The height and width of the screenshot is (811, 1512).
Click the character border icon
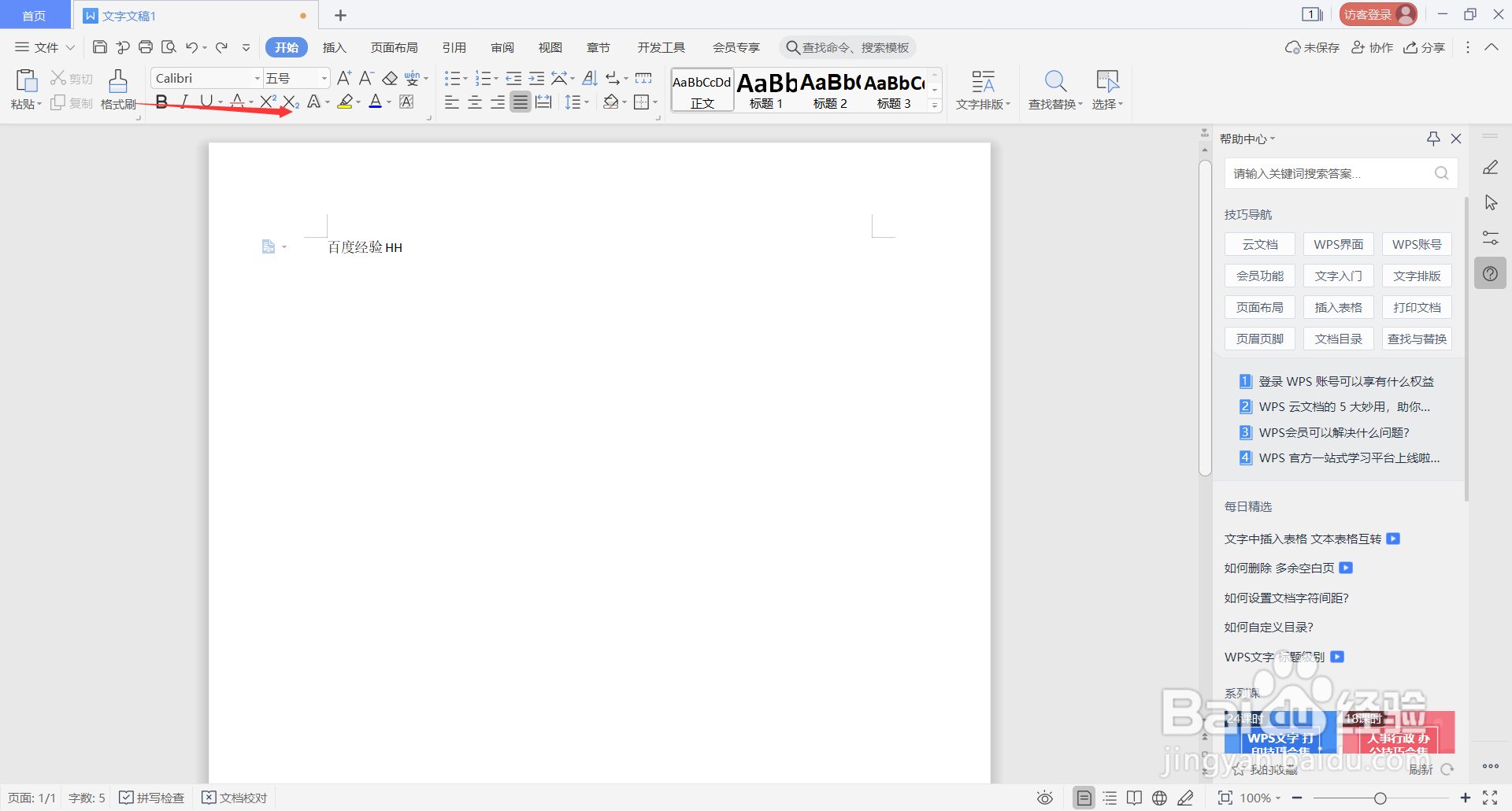tap(406, 102)
